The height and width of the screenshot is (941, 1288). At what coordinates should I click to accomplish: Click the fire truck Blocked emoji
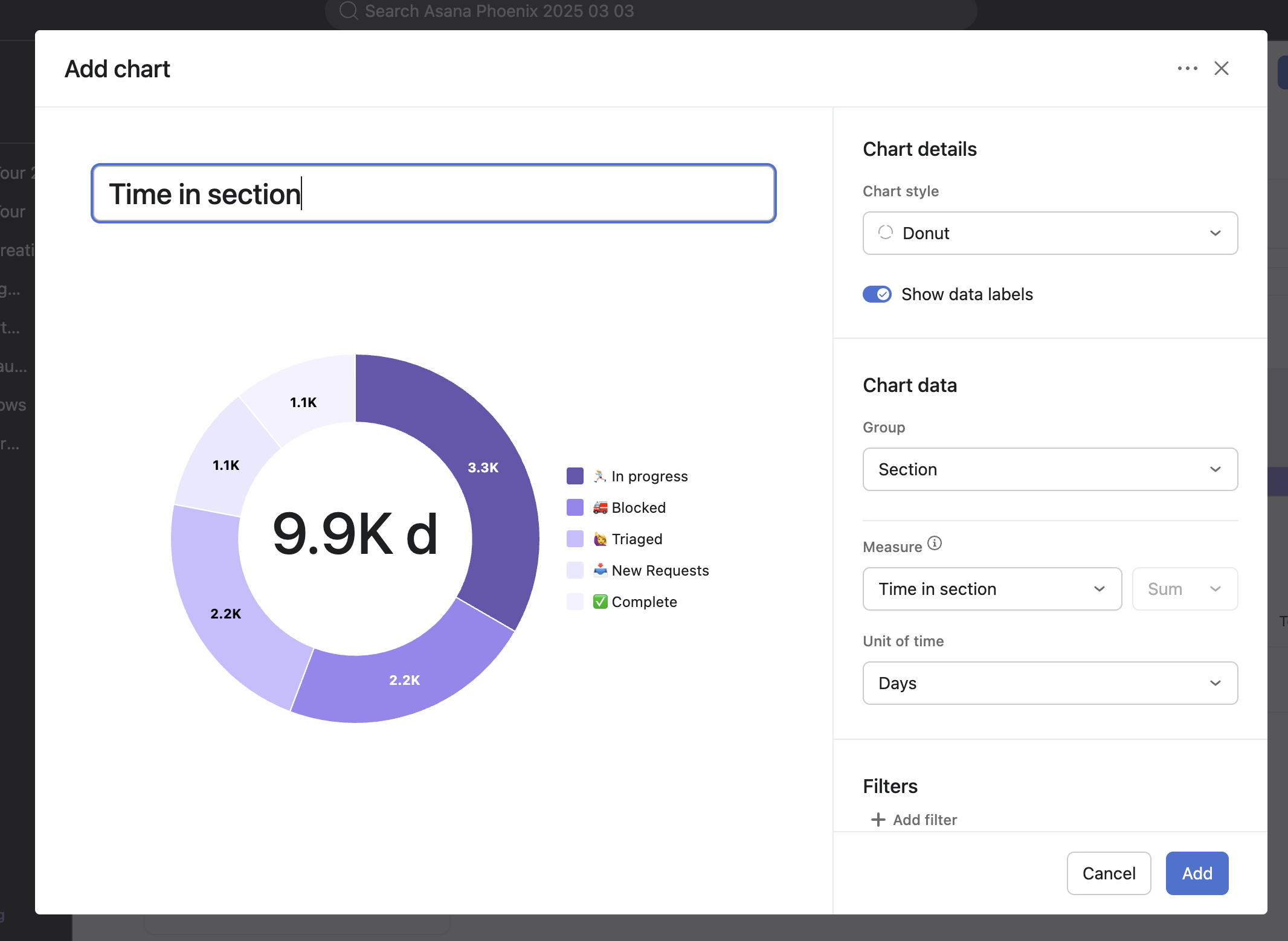600,507
